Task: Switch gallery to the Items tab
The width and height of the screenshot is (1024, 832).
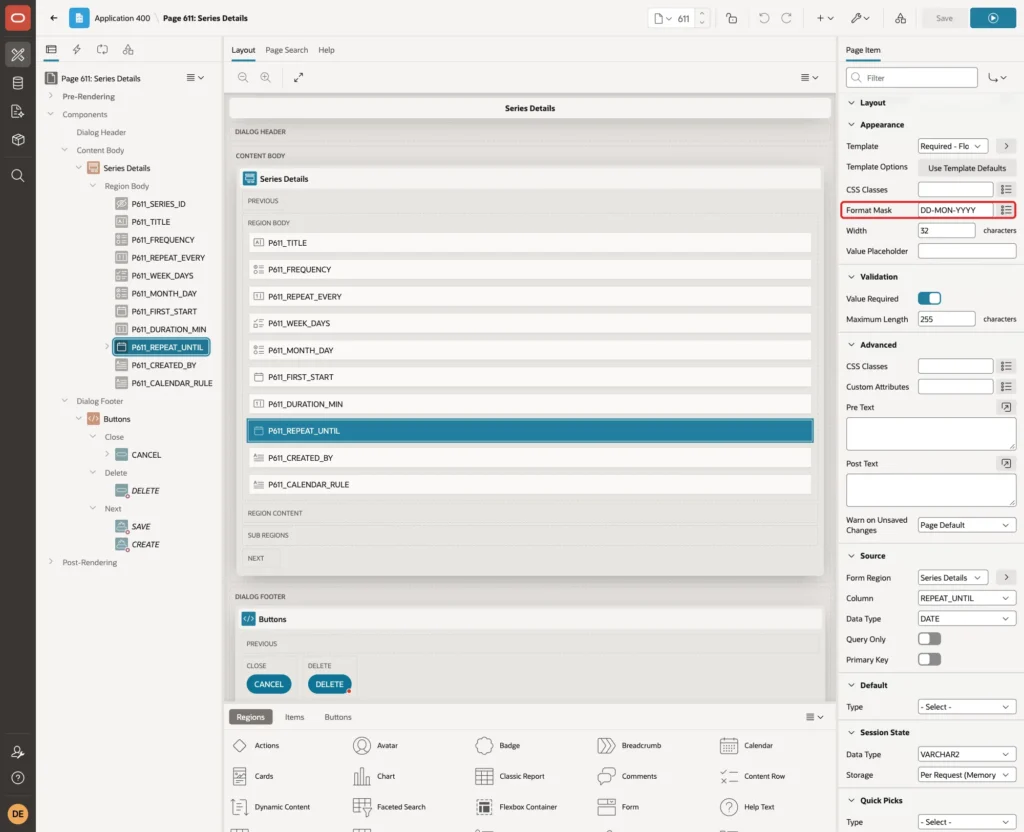Action: [x=295, y=717]
